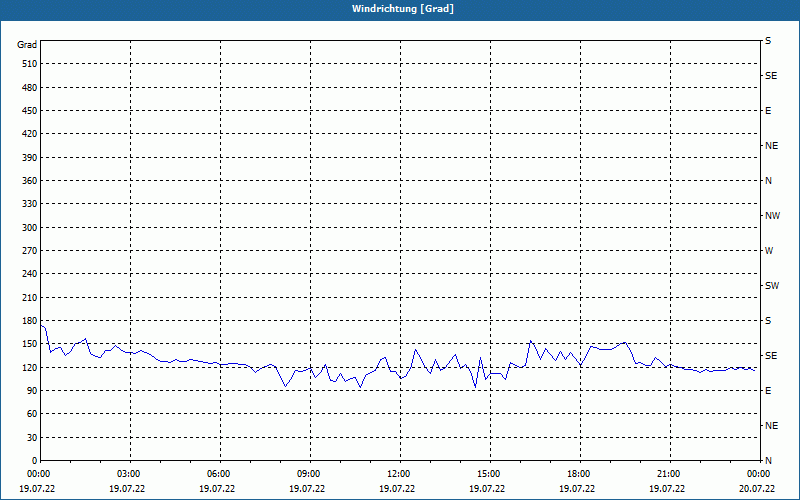This screenshot has height=500, width=800.
Task: Select the 150 y-axis tick label
Action: [29, 344]
